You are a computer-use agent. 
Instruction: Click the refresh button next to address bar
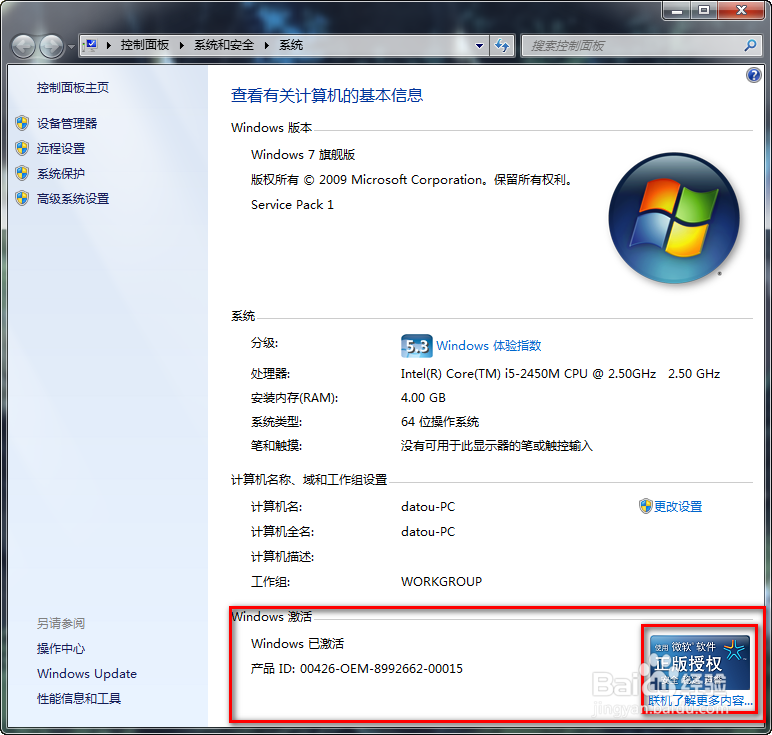(x=502, y=46)
